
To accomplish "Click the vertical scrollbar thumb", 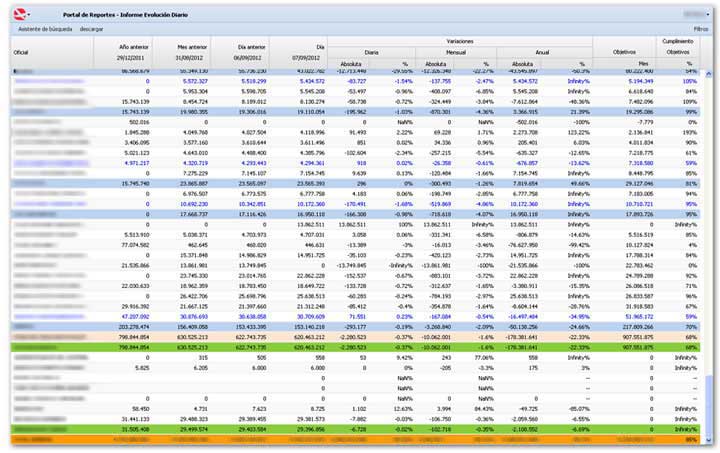I will pyautogui.click(x=709, y=404).
